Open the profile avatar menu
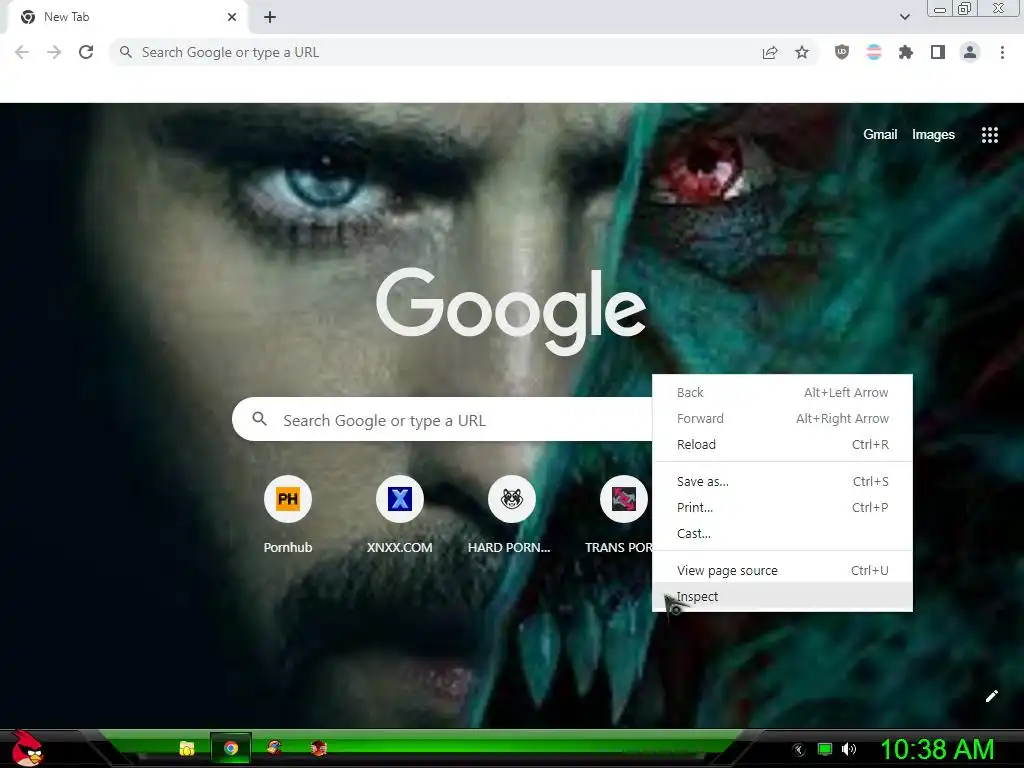This screenshot has height=768, width=1024. click(x=970, y=52)
